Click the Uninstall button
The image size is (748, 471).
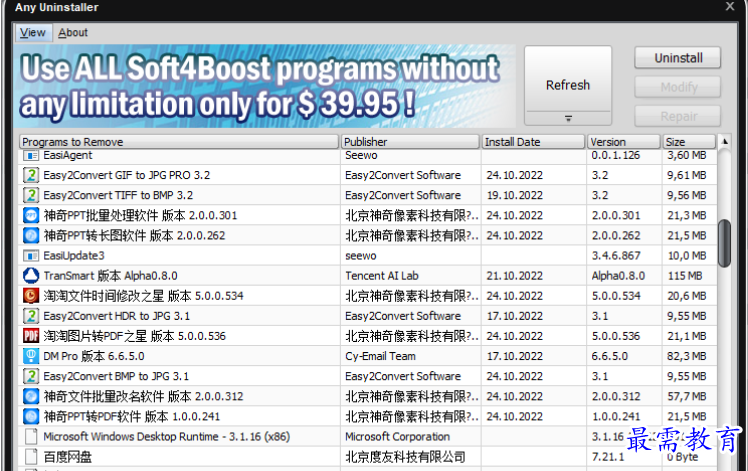click(678, 58)
